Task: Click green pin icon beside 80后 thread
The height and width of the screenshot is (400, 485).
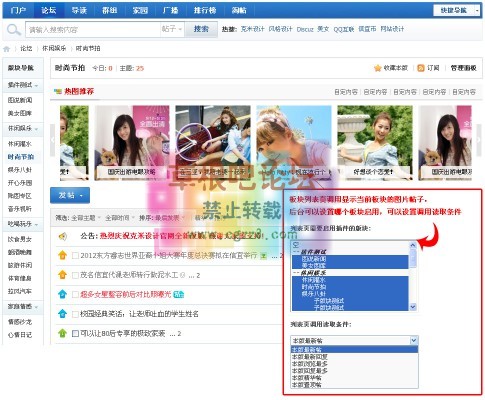Action: click(62, 333)
